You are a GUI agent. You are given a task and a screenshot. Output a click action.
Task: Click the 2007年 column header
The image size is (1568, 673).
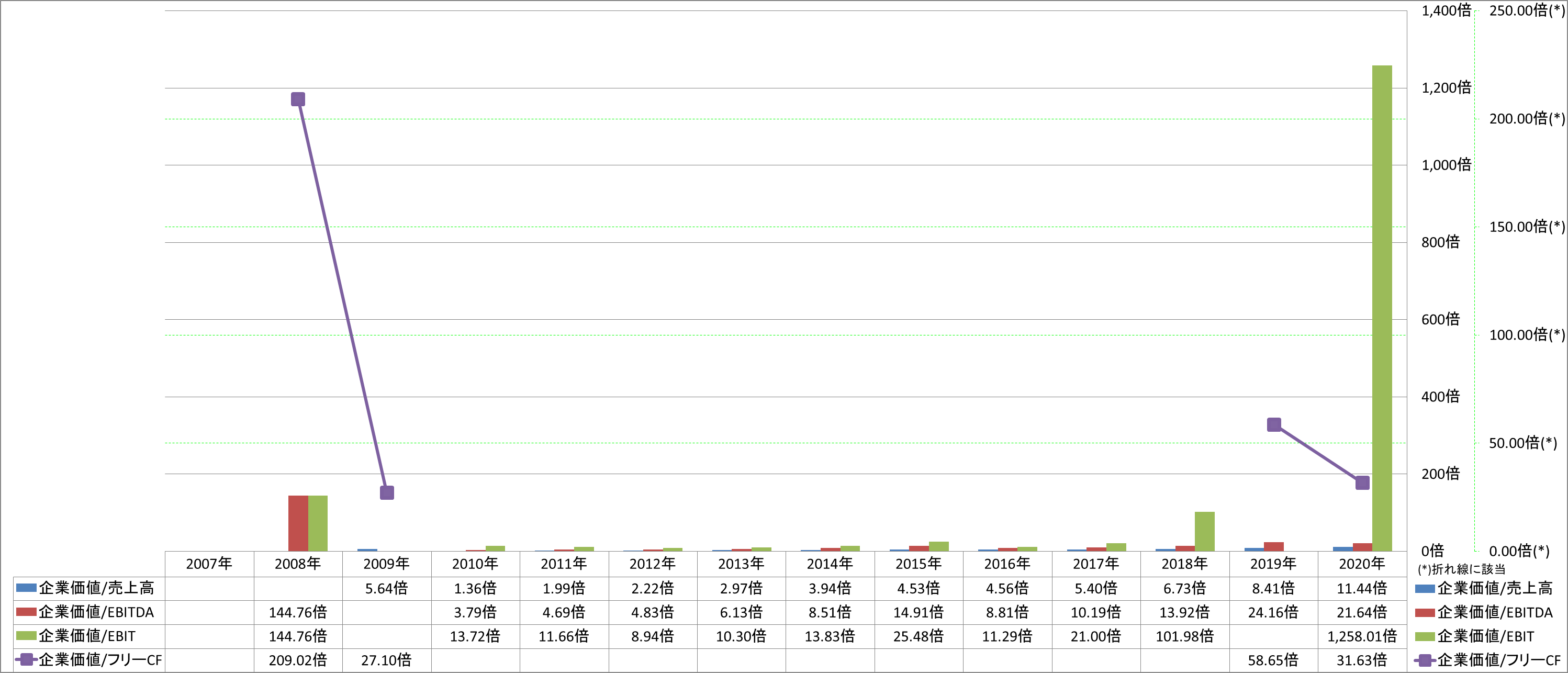[209, 564]
